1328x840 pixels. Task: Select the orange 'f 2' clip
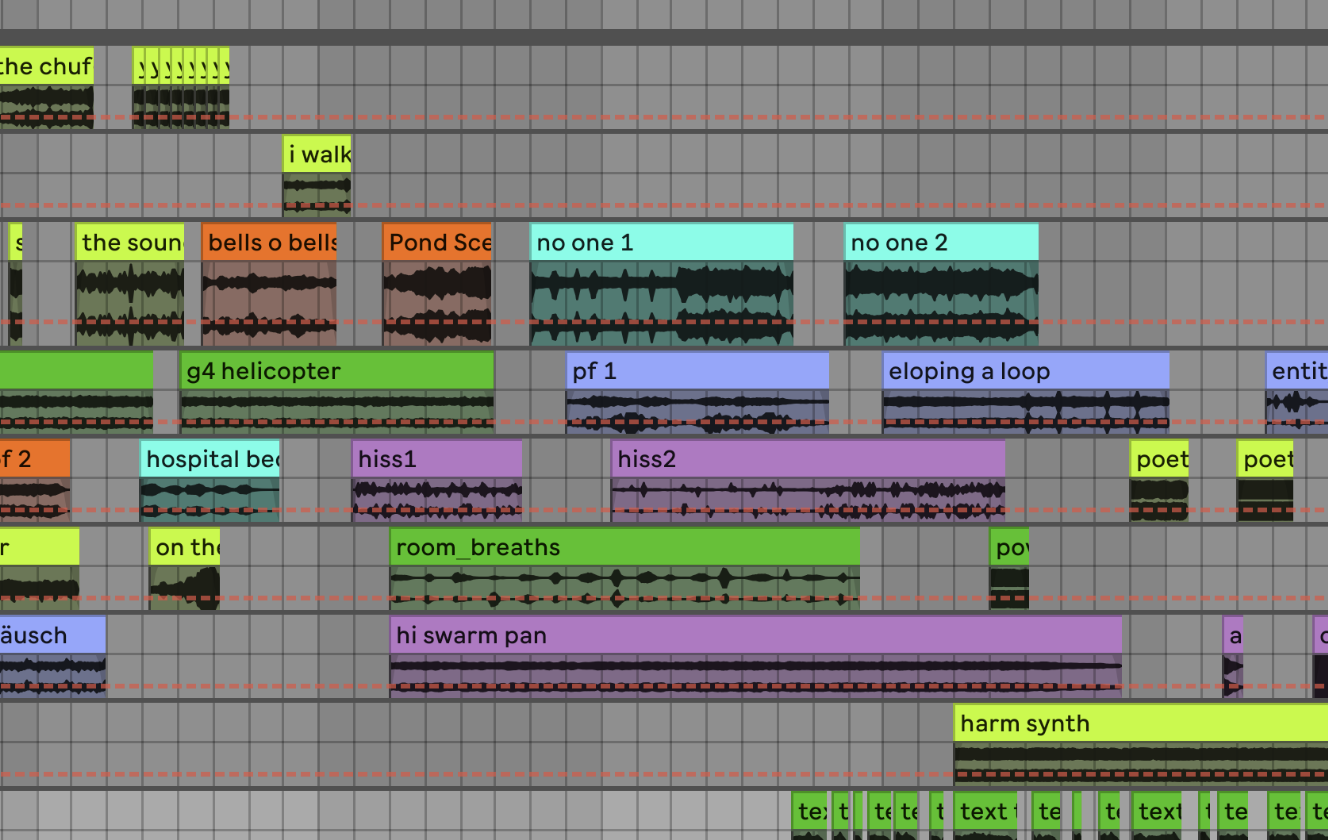click(x=34, y=459)
